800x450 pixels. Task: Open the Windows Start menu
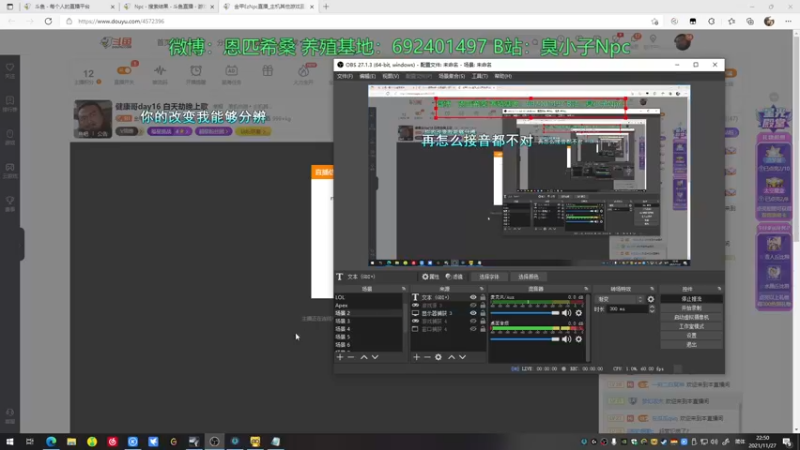tap(10, 442)
